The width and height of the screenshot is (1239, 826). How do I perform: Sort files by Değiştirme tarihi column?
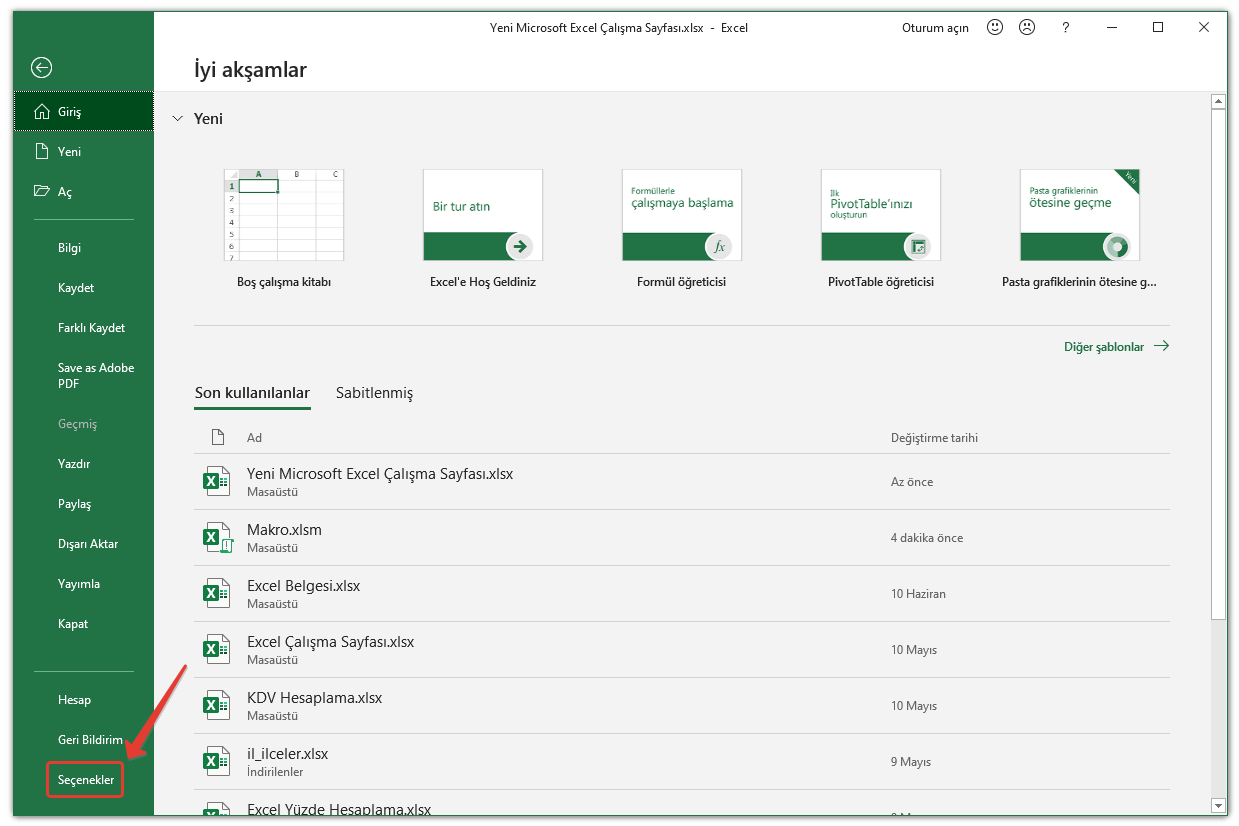(x=934, y=437)
